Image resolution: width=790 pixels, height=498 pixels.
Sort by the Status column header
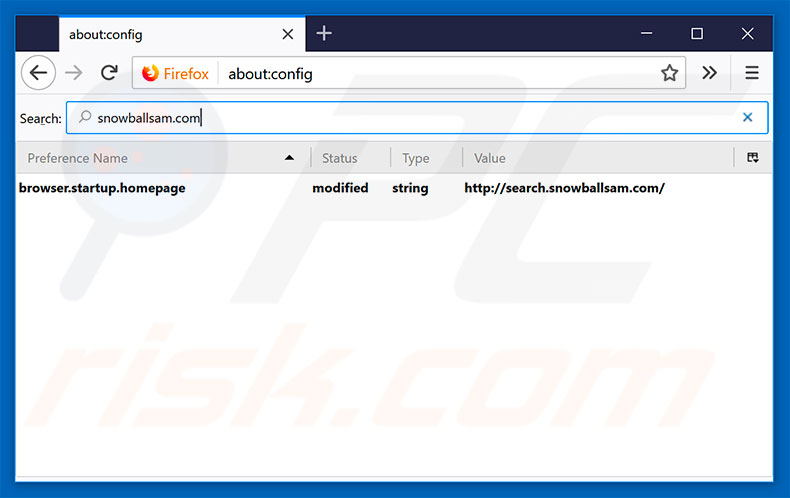[350, 158]
